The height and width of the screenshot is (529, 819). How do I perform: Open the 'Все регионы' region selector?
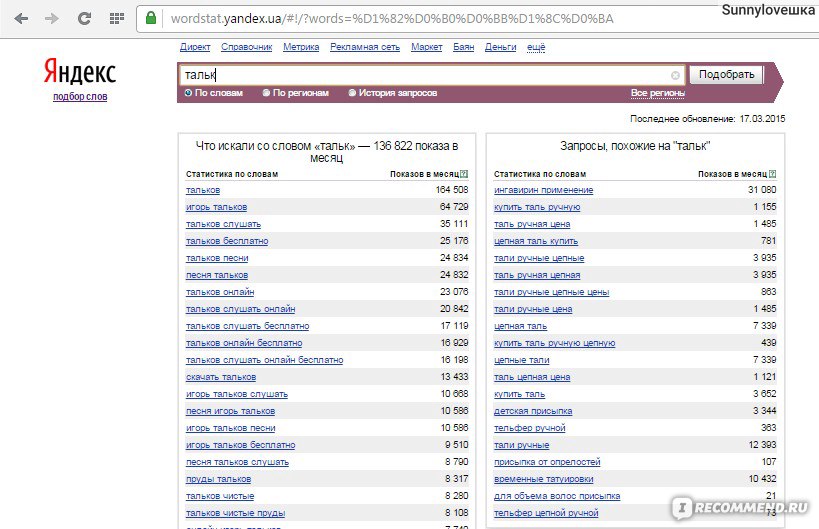click(658, 93)
